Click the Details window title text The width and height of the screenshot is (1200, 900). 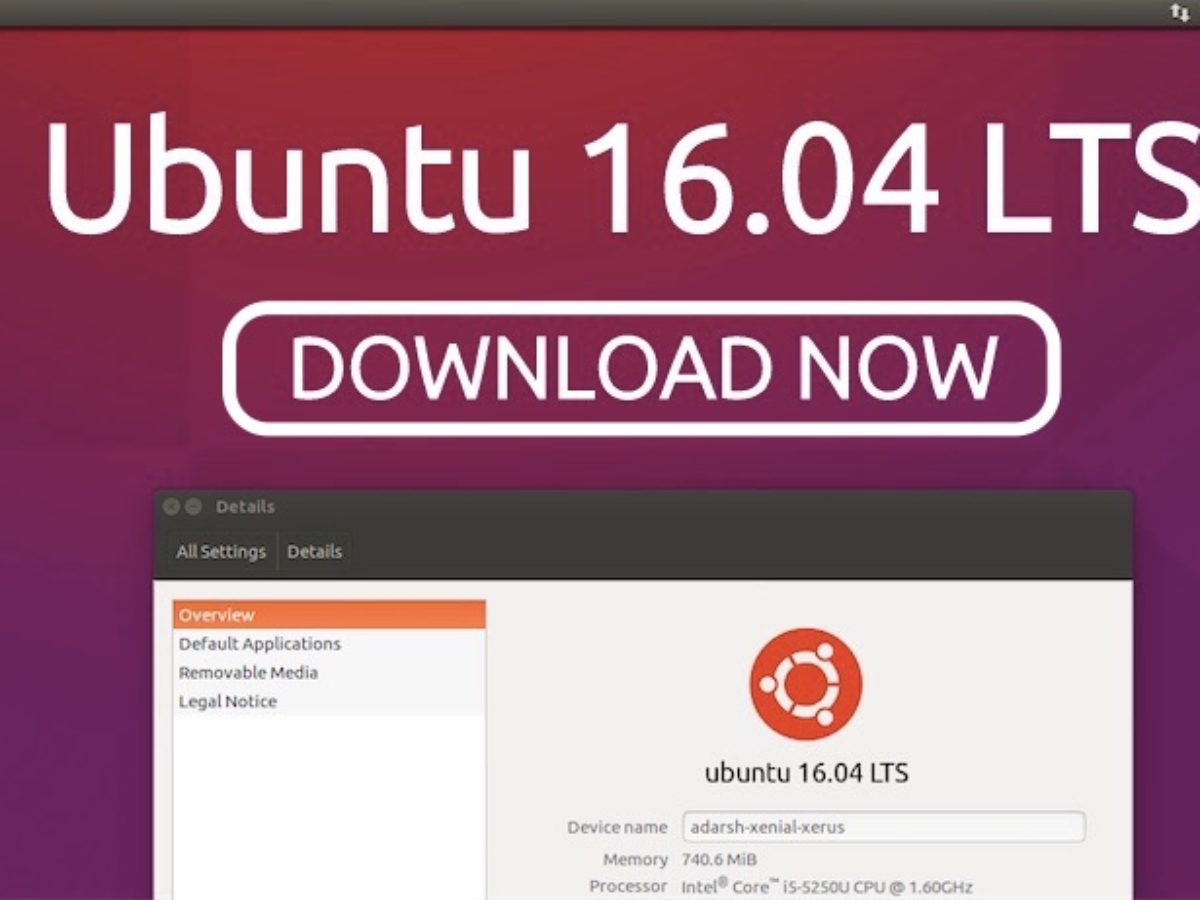coord(245,507)
